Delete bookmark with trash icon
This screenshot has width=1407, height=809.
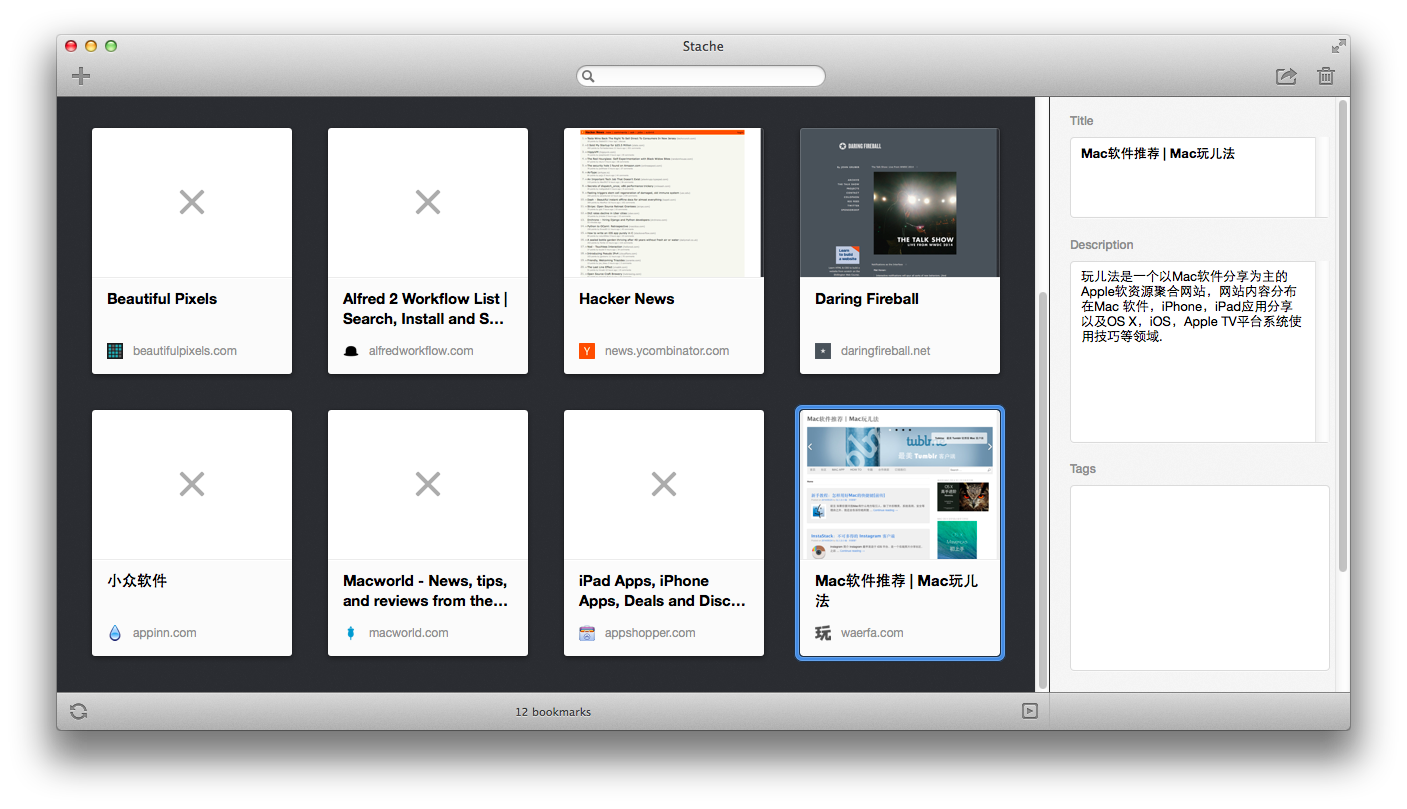click(x=1326, y=76)
